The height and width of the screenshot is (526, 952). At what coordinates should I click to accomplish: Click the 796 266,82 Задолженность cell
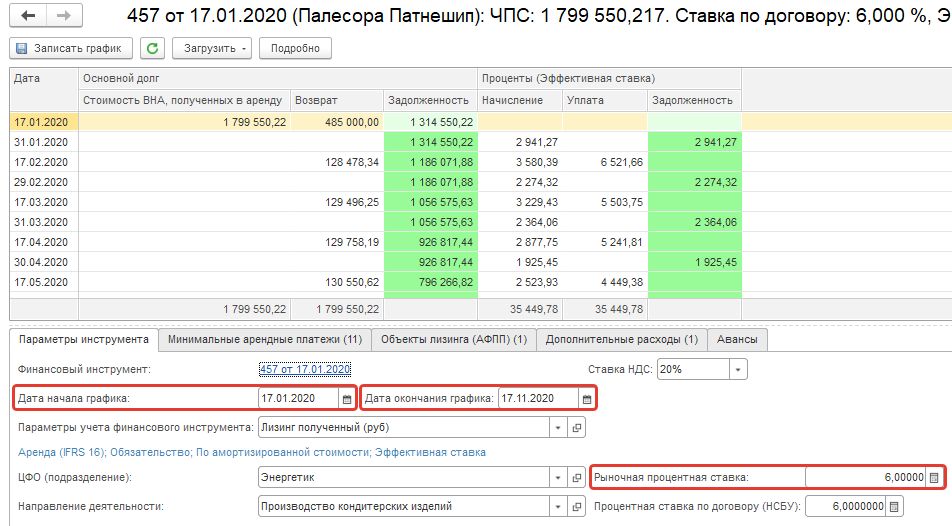(x=430, y=282)
